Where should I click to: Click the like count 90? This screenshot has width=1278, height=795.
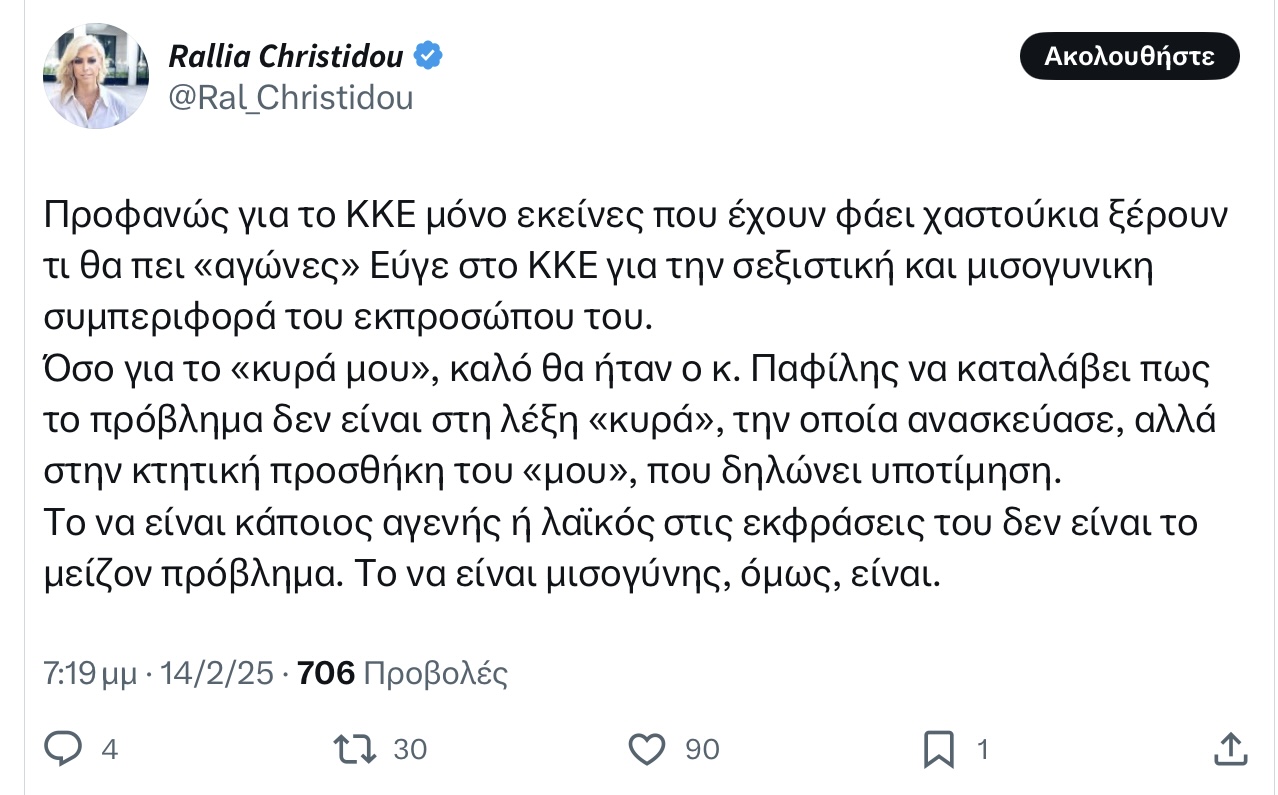(x=702, y=749)
